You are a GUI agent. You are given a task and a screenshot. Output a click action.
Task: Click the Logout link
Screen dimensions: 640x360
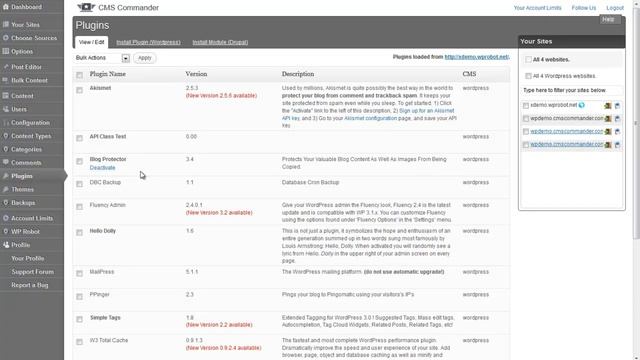pos(615,8)
